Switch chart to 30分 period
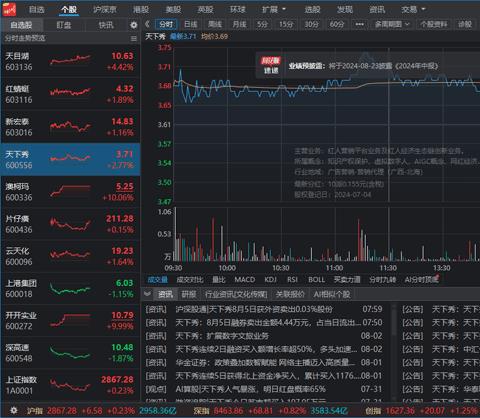Viewport: 480px width, 418px height. [x=311, y=24]
